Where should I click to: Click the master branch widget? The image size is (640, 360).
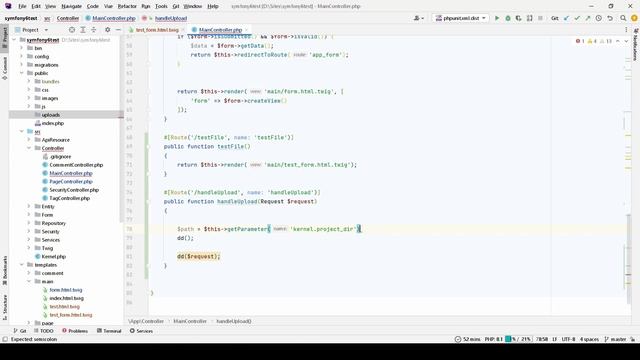coord(615,339)
